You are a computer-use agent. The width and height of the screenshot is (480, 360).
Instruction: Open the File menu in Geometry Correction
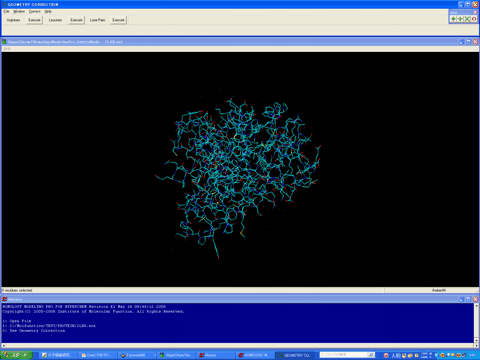pos(6,11)
